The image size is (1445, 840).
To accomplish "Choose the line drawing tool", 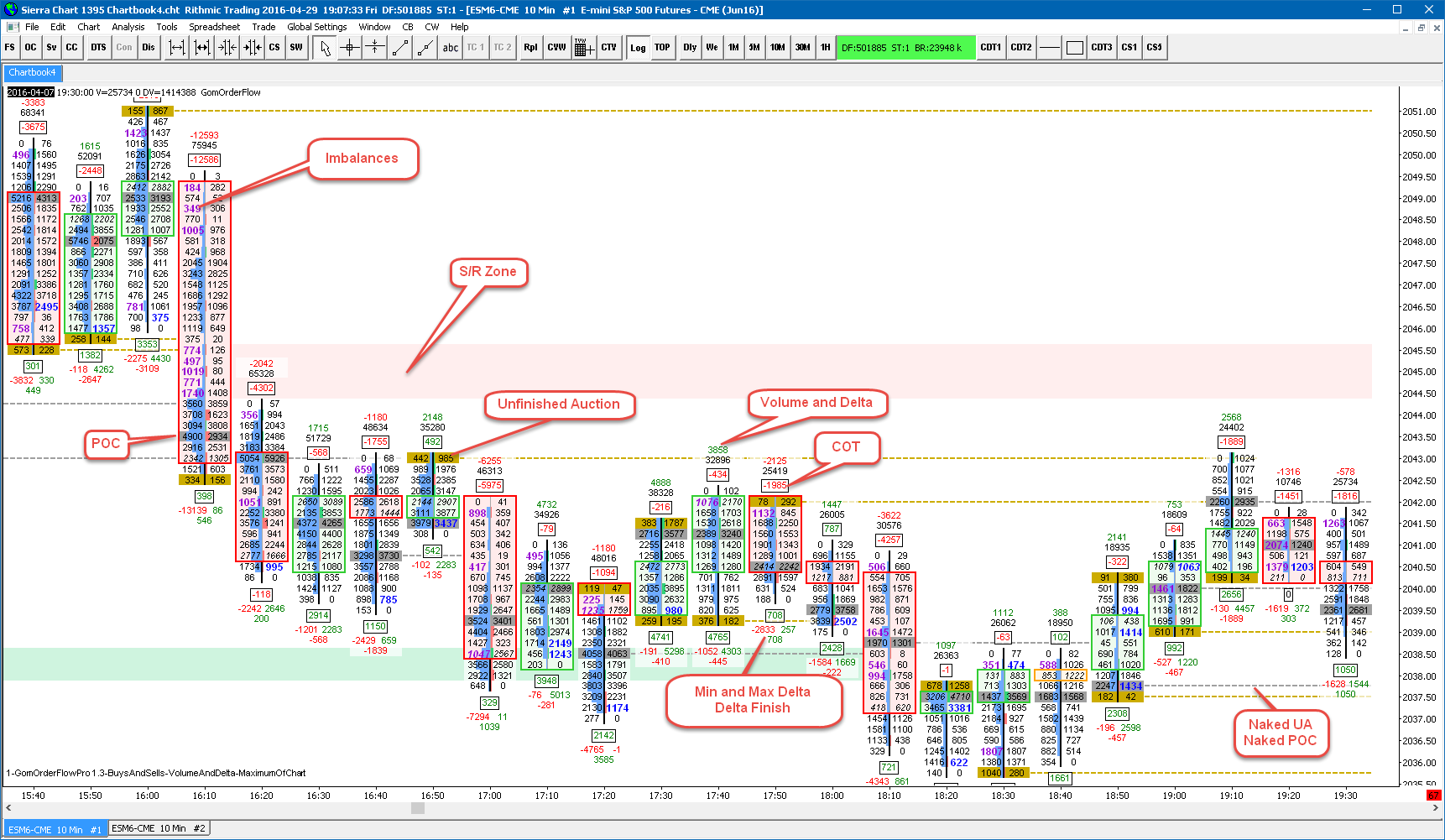I will click(400, 48).
